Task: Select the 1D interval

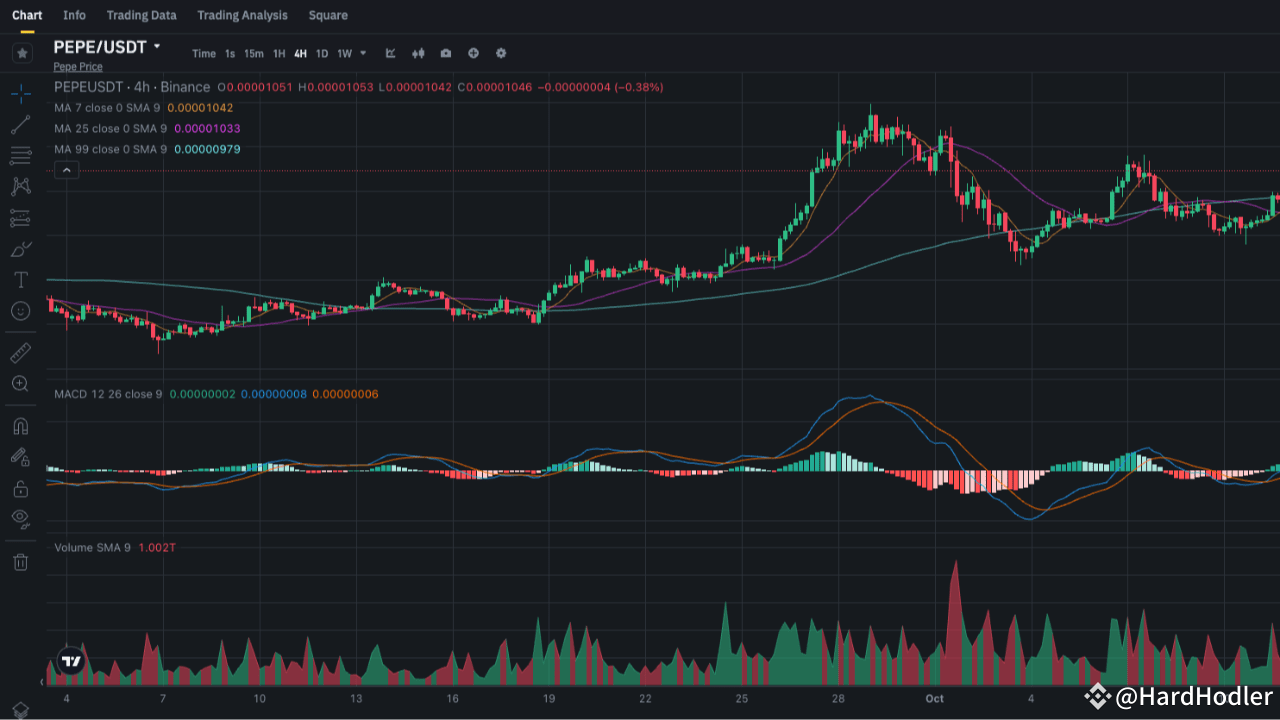Action: tap(322, 54)
